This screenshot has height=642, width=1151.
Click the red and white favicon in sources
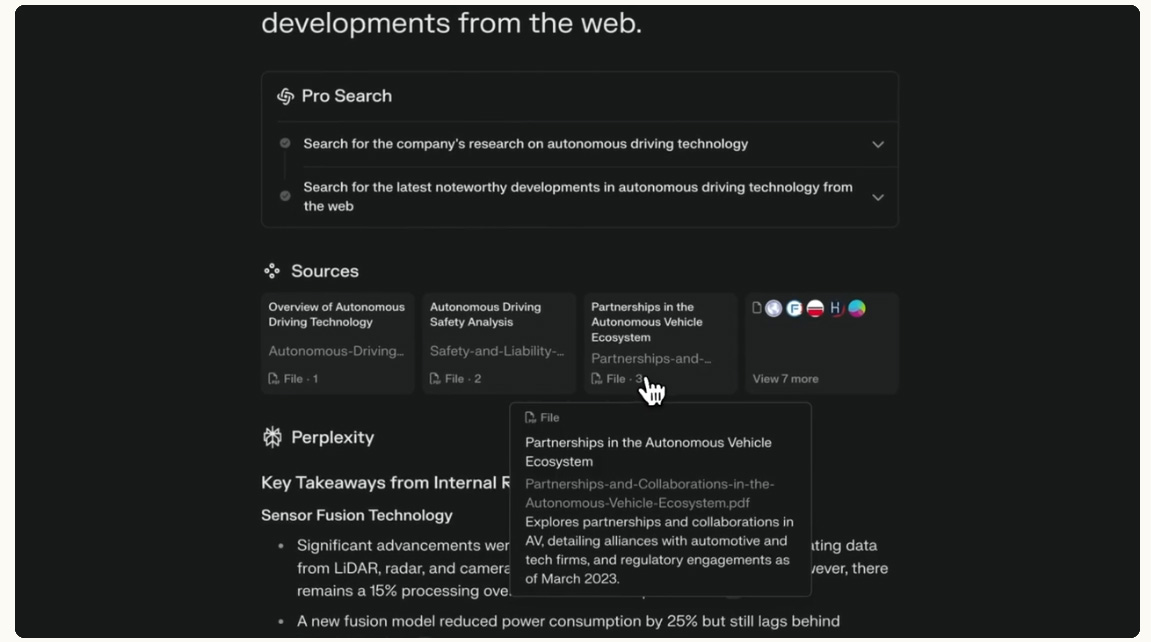pos(815,308)
